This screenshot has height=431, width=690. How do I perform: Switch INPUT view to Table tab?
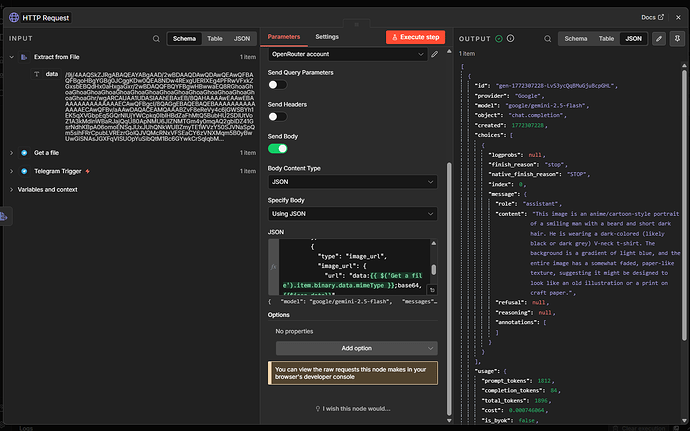point(214,38)
